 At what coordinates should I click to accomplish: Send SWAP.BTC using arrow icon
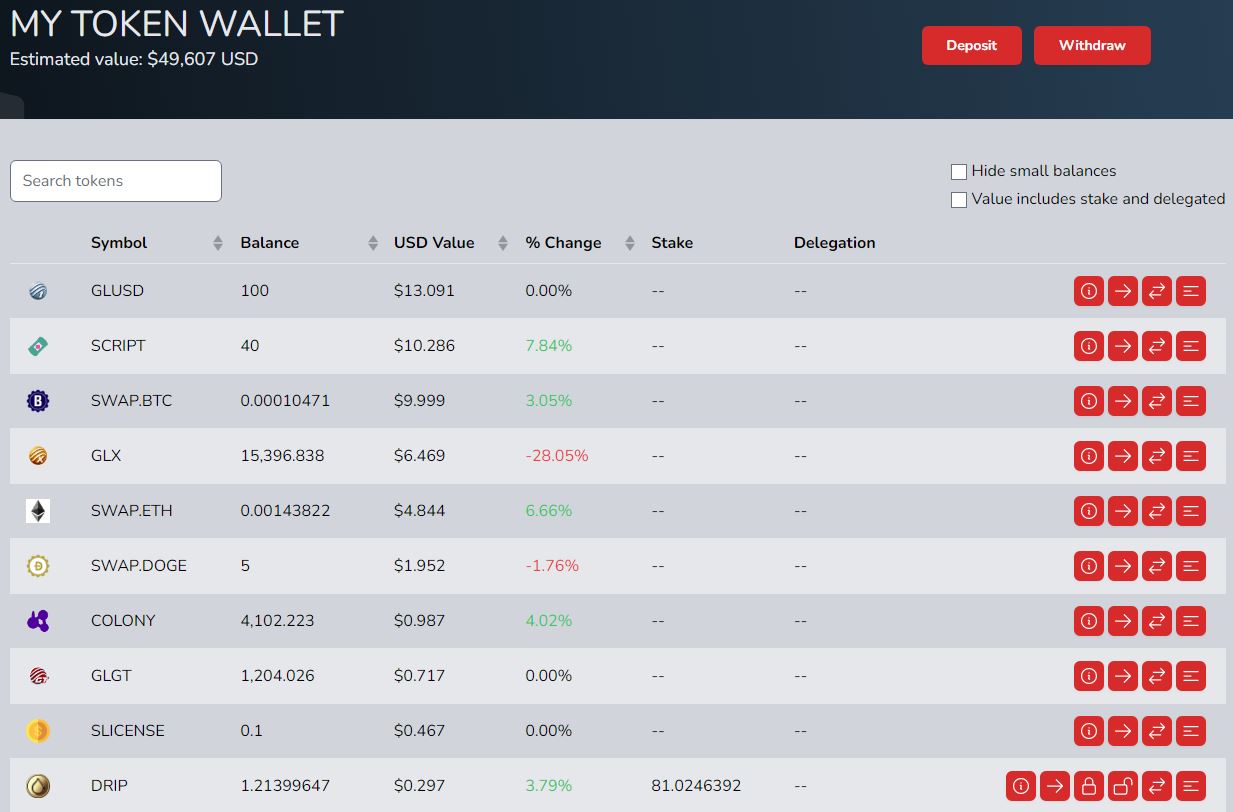[x=1123, y=401]
